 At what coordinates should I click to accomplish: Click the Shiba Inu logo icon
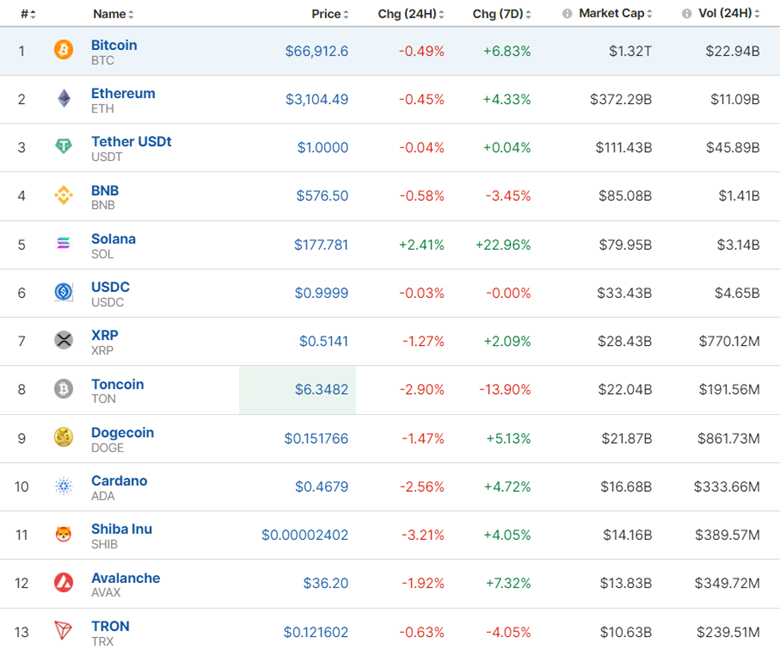(x=64, y=534)
